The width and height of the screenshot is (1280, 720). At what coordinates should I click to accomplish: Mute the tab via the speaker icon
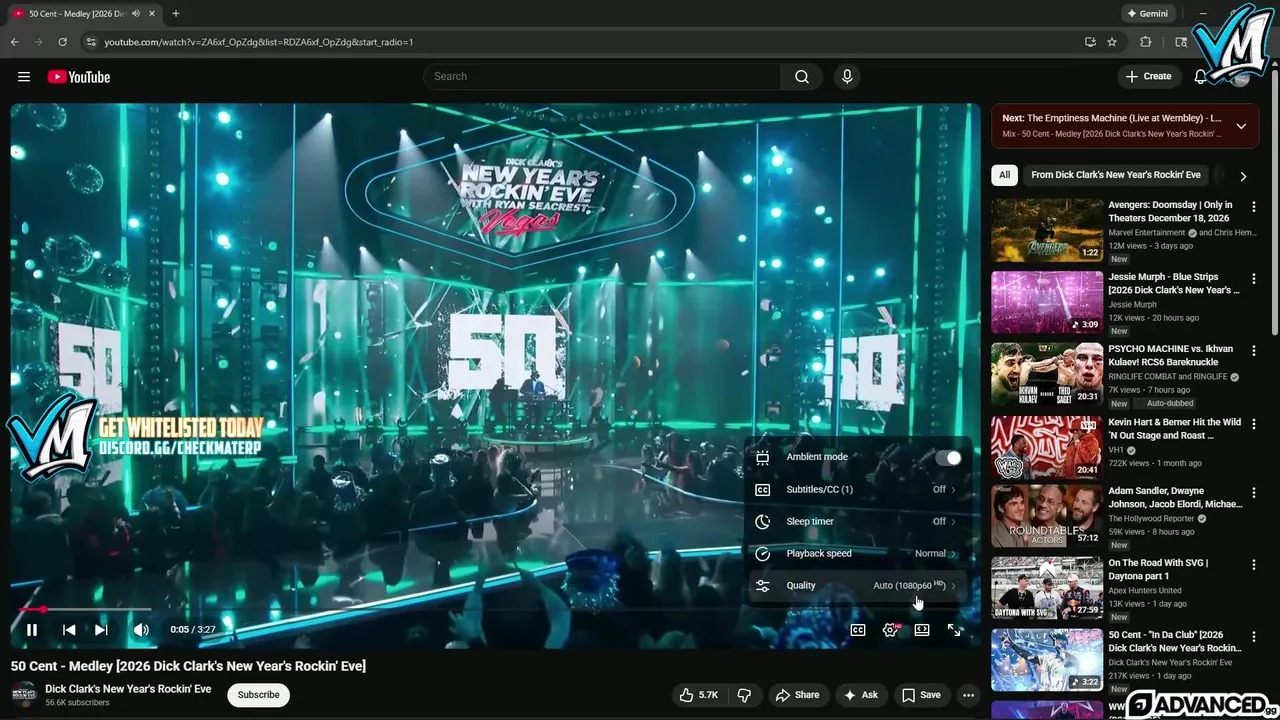[136, 14]
